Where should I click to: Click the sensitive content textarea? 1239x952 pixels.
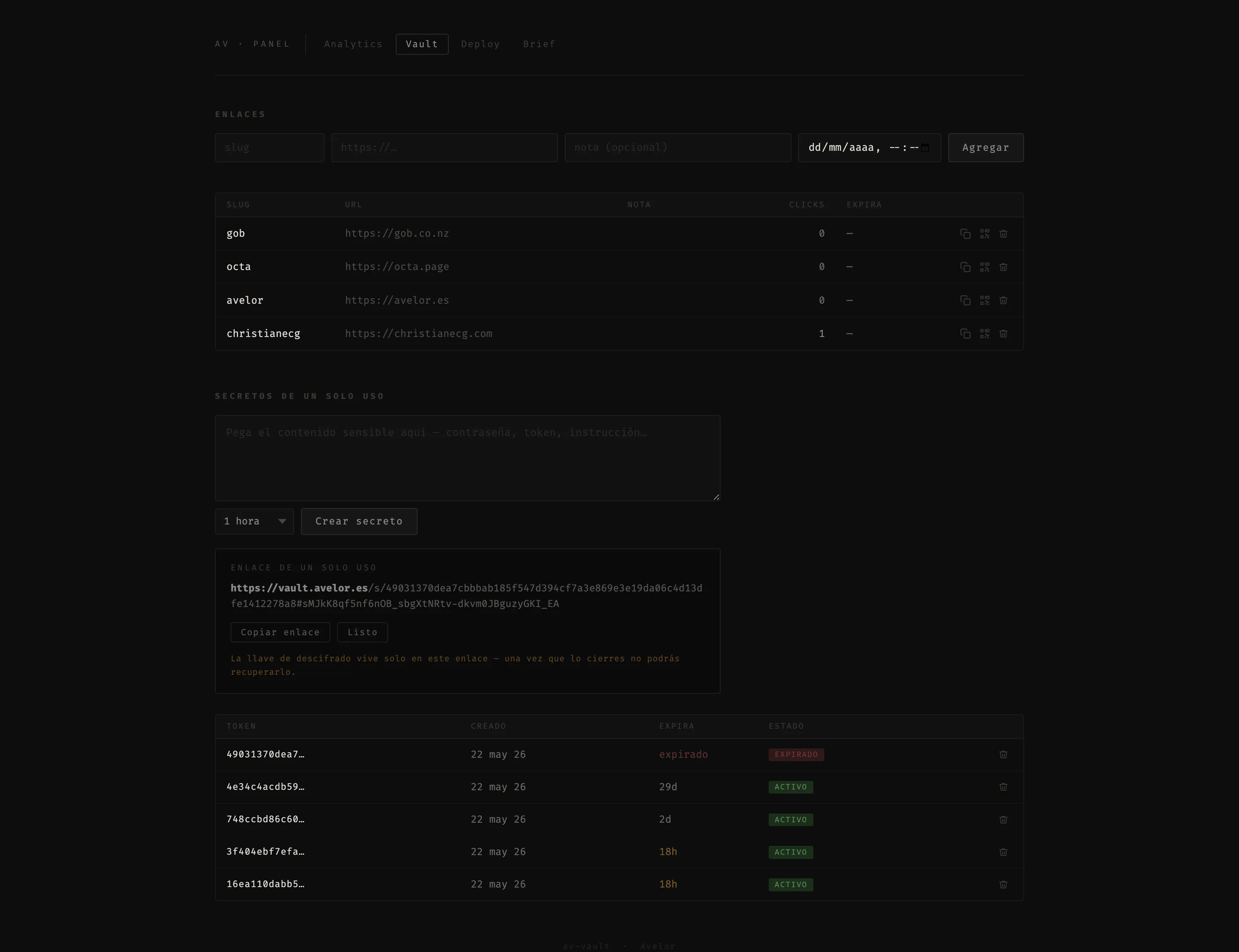click(x=468, y=458)
